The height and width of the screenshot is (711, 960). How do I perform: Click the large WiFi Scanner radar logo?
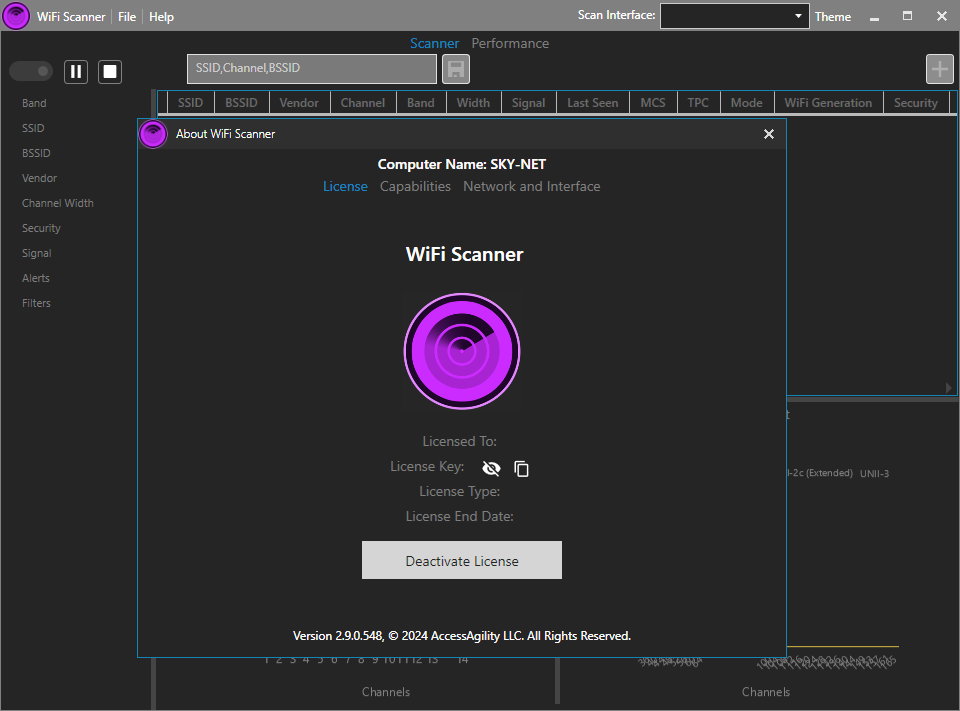point(462,351)
